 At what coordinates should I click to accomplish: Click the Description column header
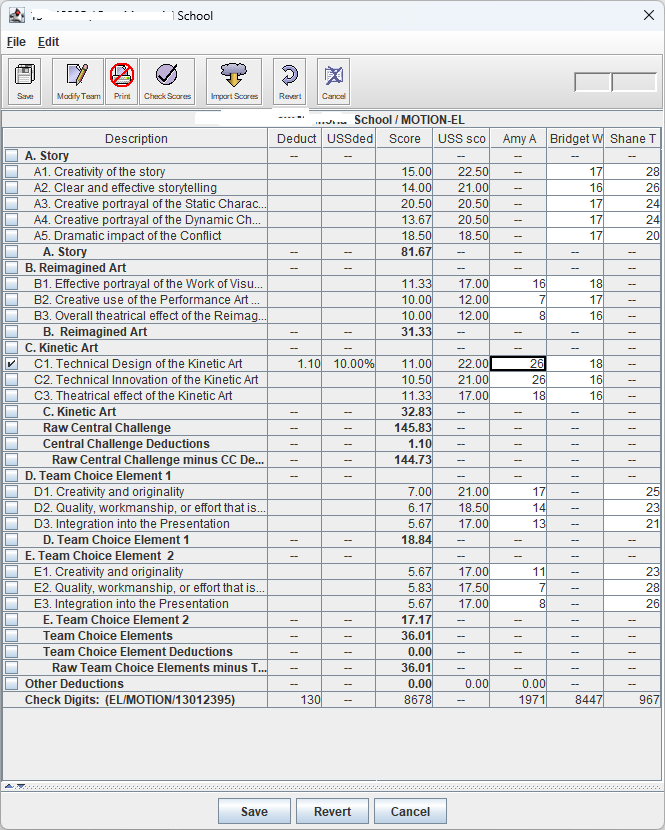click(x=136, y=139)
